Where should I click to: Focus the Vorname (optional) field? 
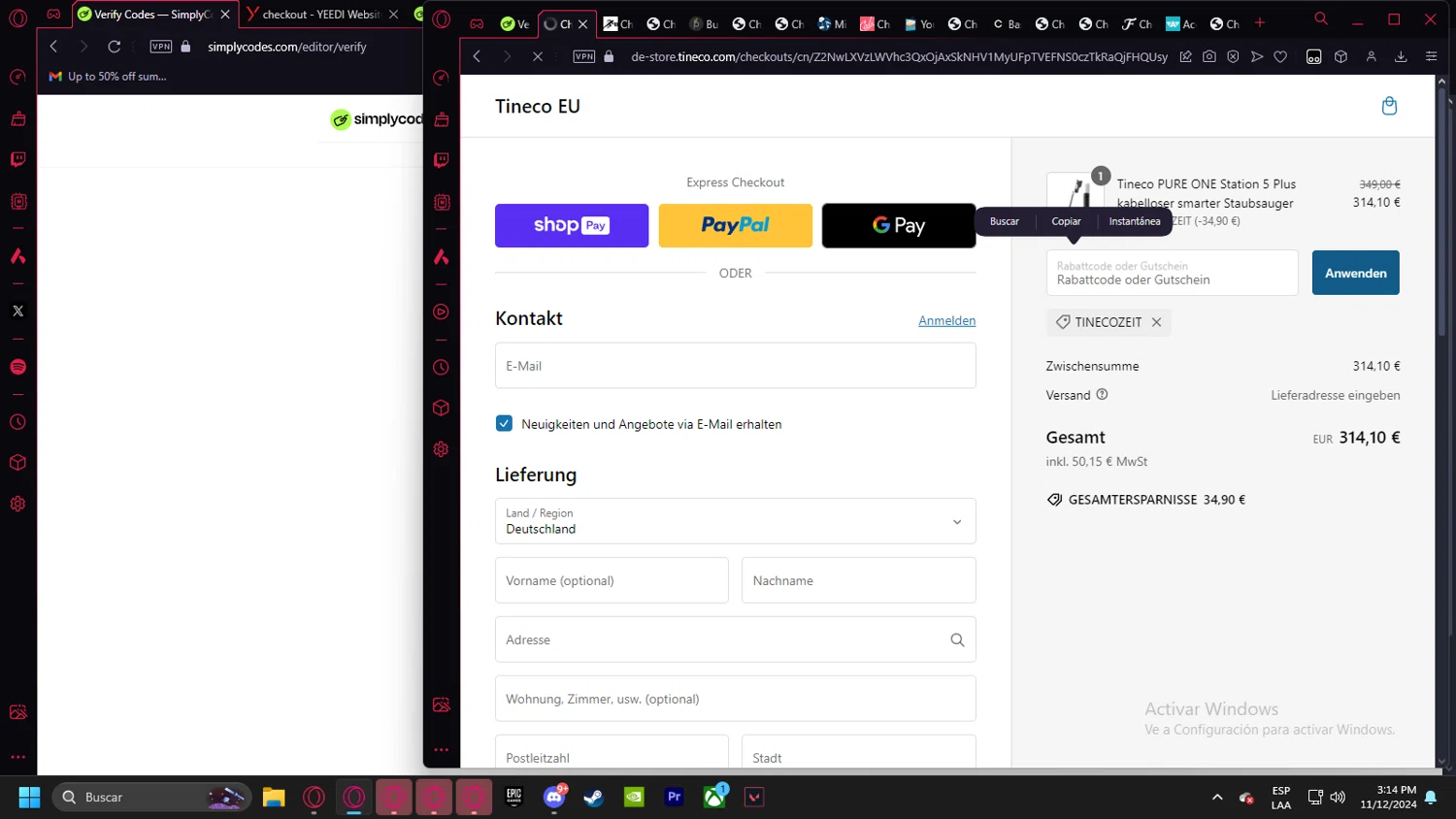[612, 580]
